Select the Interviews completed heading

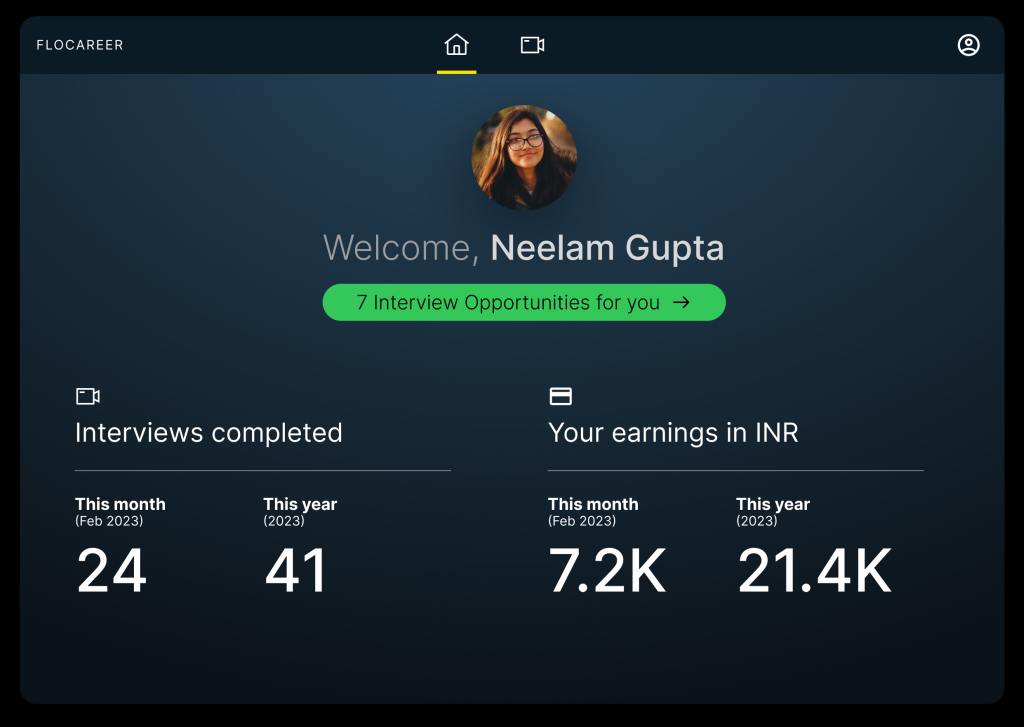point(208,432)
